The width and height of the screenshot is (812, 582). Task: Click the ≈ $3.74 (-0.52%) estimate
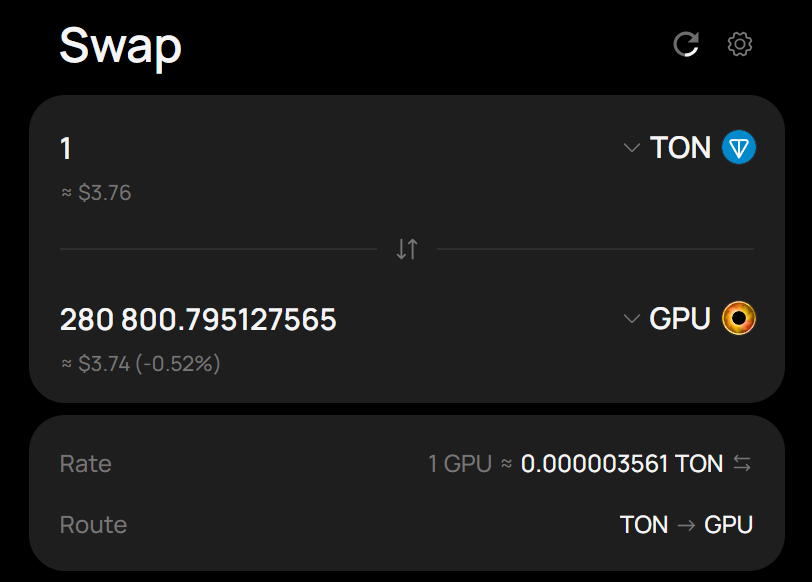141,363
